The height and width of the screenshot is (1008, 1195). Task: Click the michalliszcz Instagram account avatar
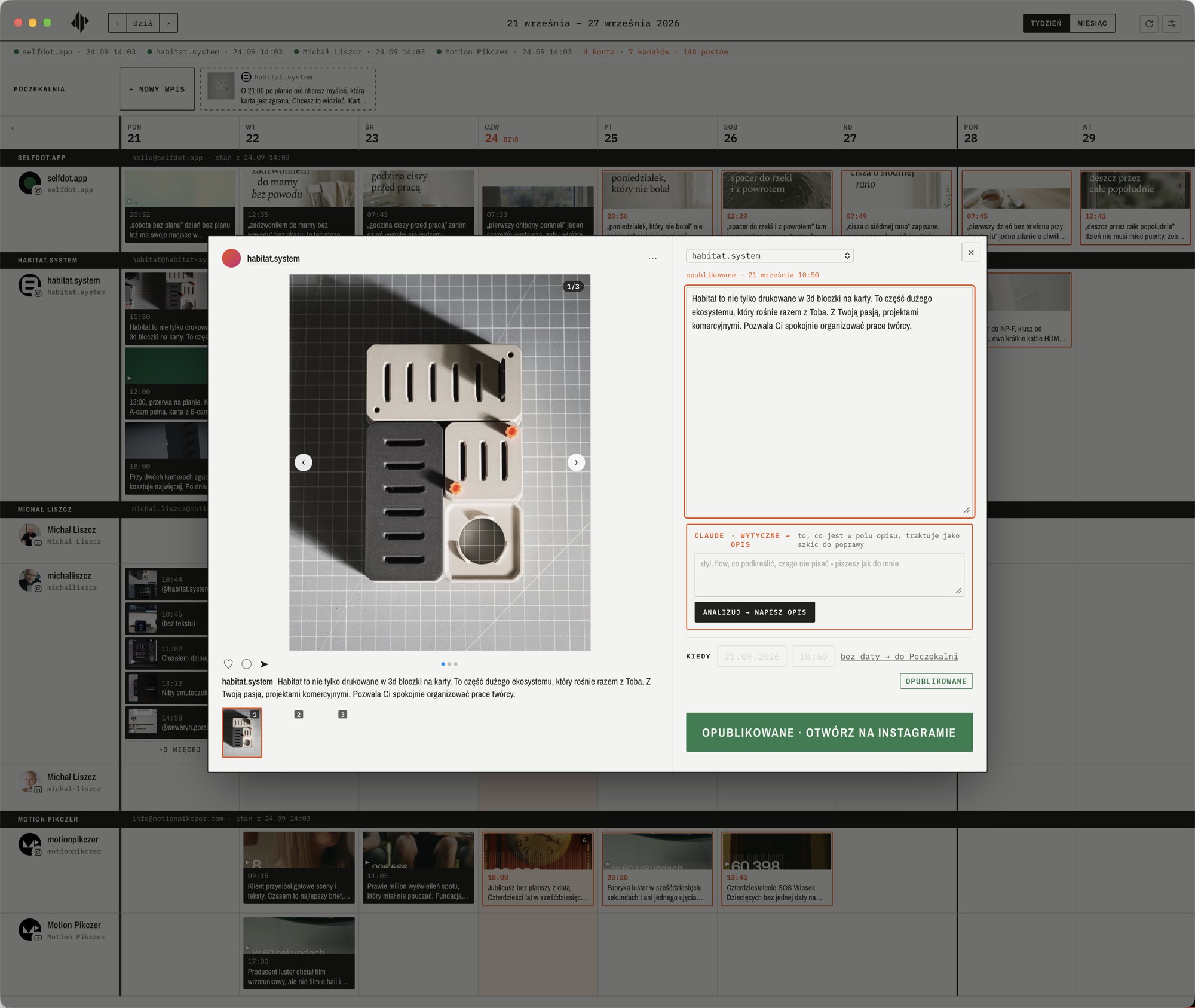click(29, 580)
